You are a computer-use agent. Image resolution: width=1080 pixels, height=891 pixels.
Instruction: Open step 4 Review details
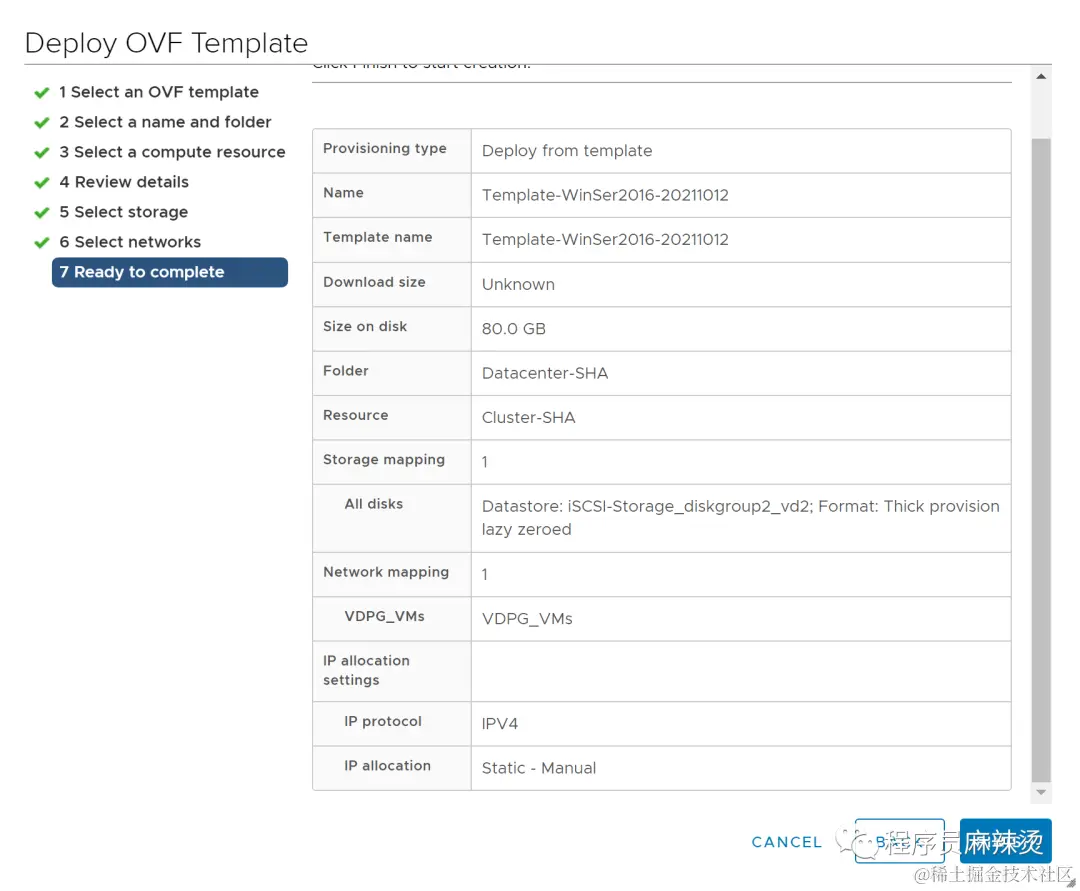[x=124, y=182]
